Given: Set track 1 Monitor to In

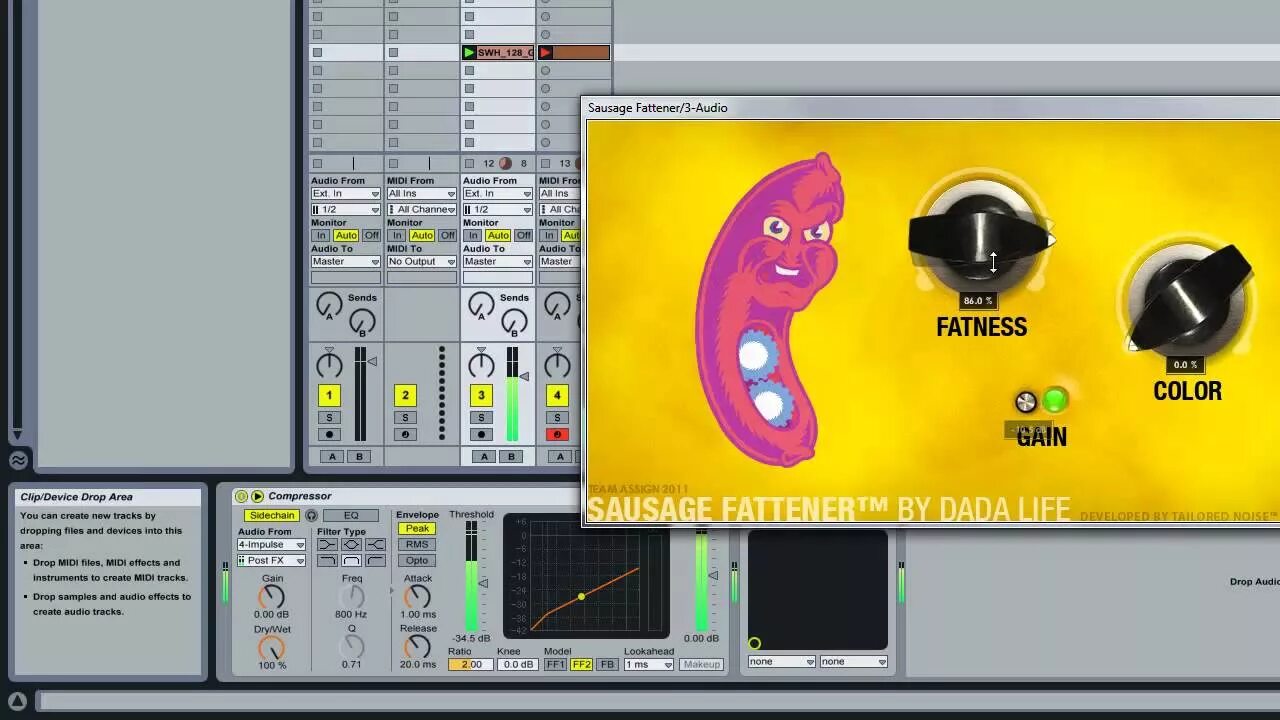Looking at the screenshot, I should 321,236.
